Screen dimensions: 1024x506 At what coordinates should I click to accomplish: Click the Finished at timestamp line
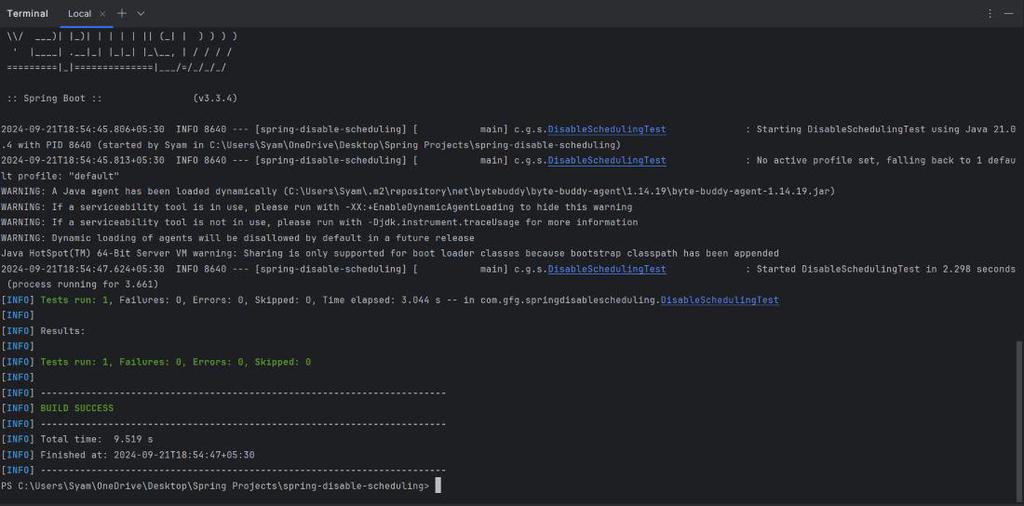[x=147, y=455]
